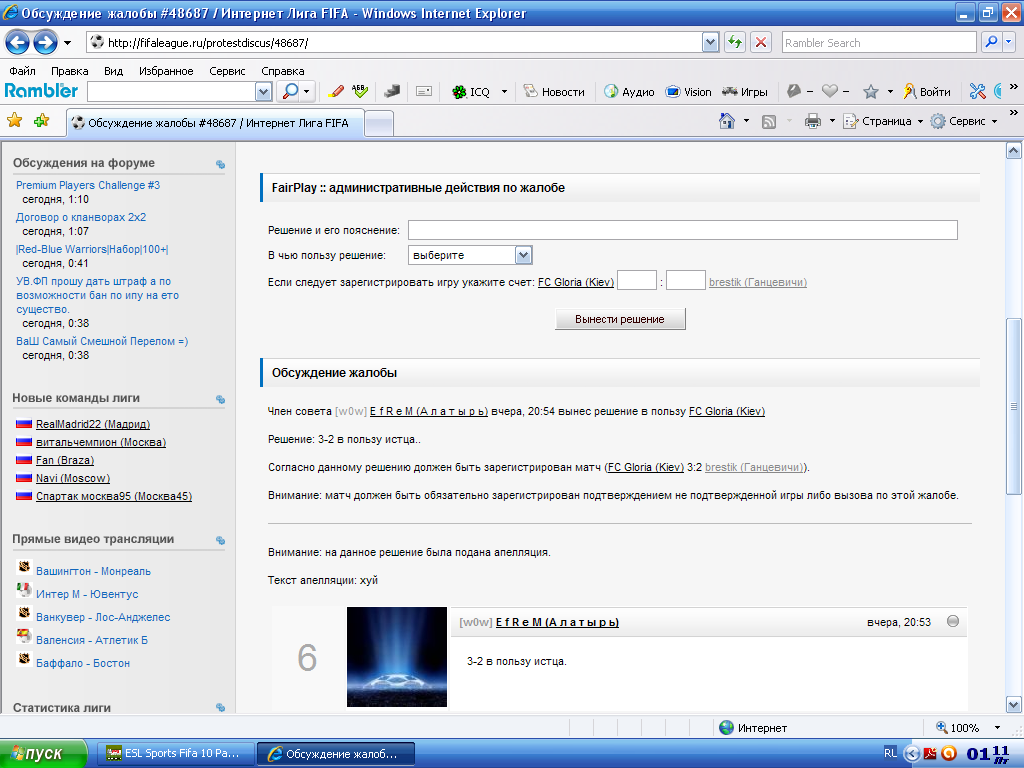The height and width of the screenshot is (768, 1024).
Task: Click the RL language indicator in the tray
Action: (x=890, y=753)
